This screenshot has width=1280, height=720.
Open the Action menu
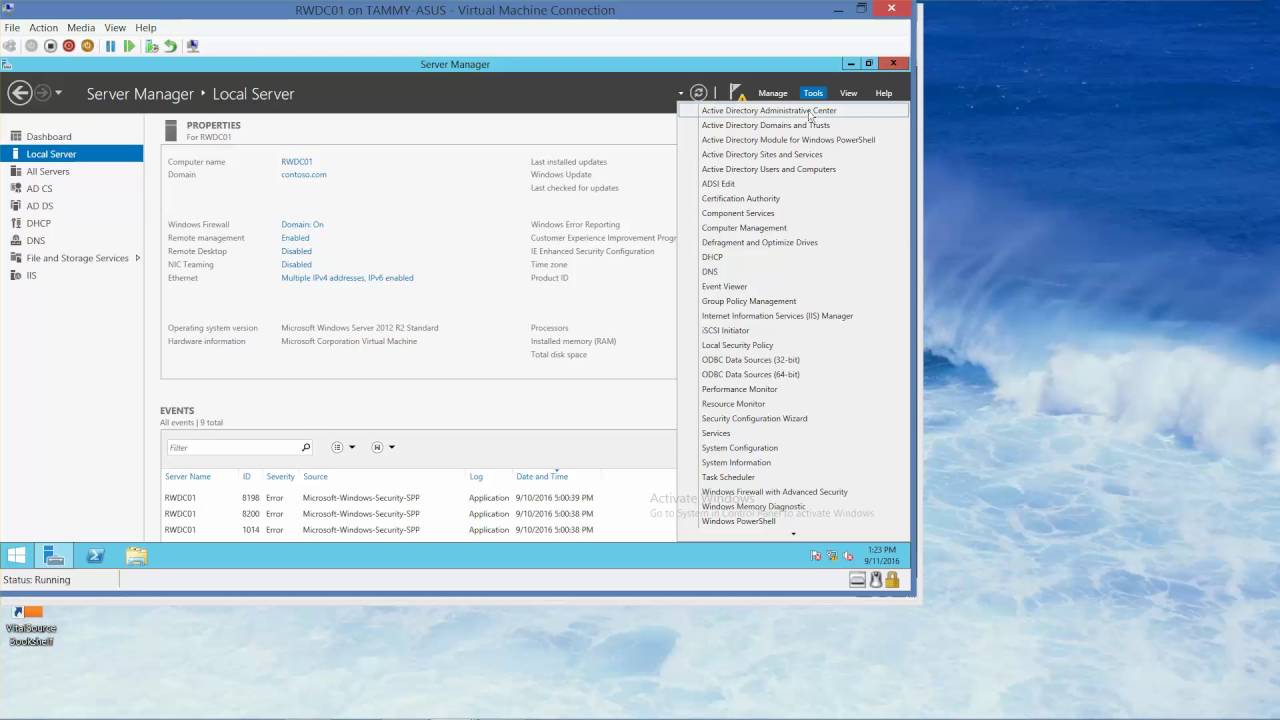pos(43,28)
